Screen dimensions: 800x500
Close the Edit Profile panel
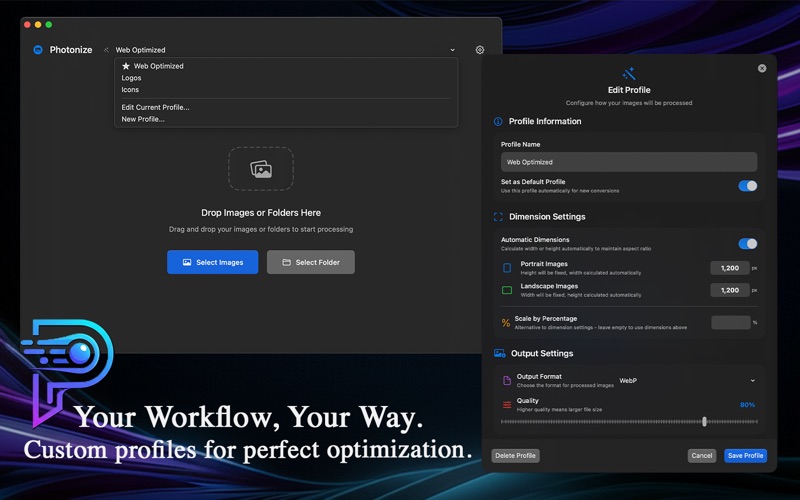pyautogui.click(x=762, y=68)
